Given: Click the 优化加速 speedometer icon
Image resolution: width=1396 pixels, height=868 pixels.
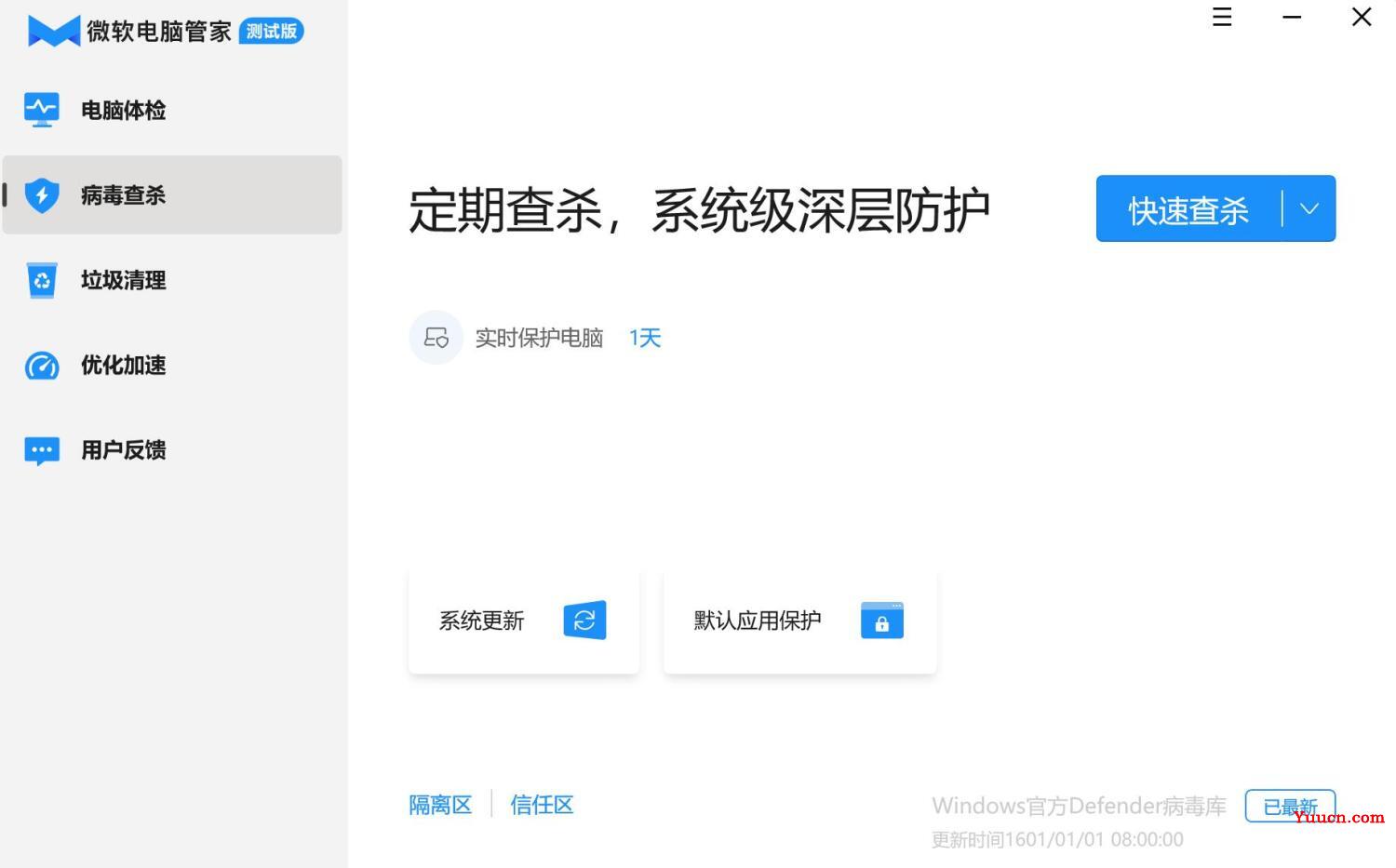Looking at the screenshot, I should [42, 366].
